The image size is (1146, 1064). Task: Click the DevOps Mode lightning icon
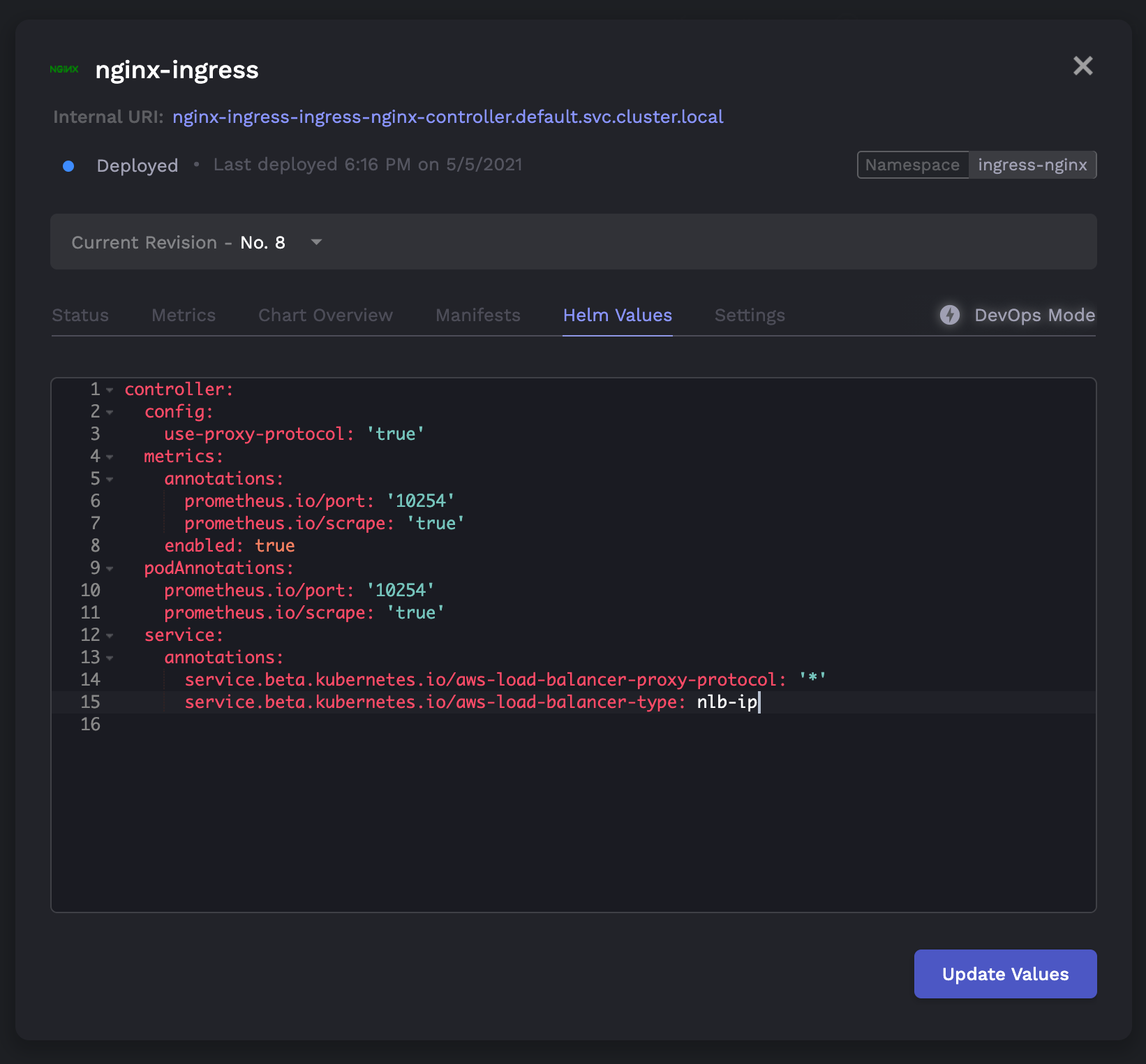coord(949,315)
